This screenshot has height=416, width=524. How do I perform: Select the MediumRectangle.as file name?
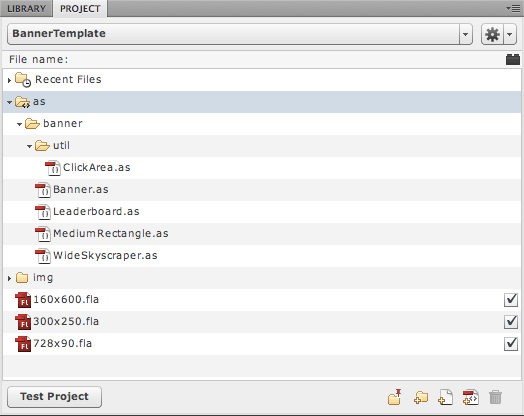coord(111,234)
